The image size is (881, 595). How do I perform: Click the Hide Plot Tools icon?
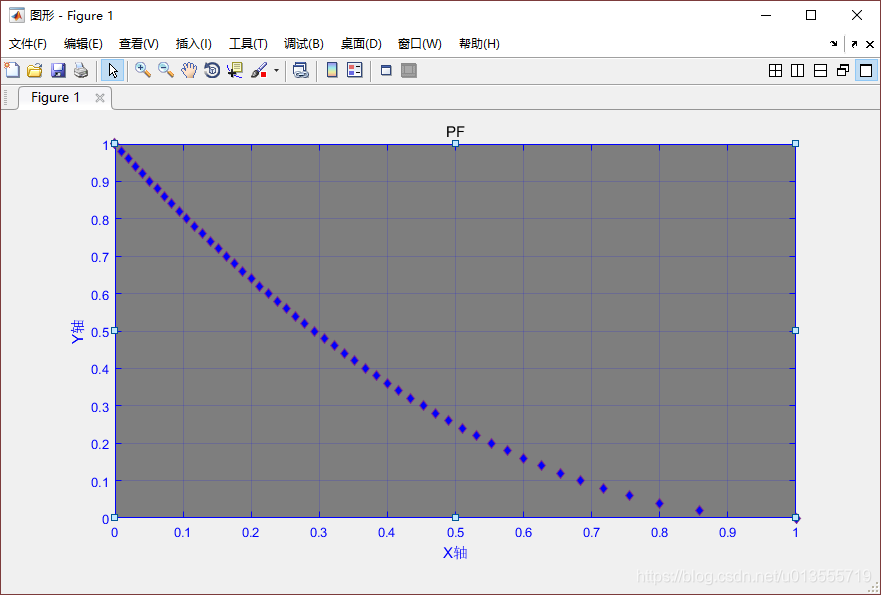(386, 70)
